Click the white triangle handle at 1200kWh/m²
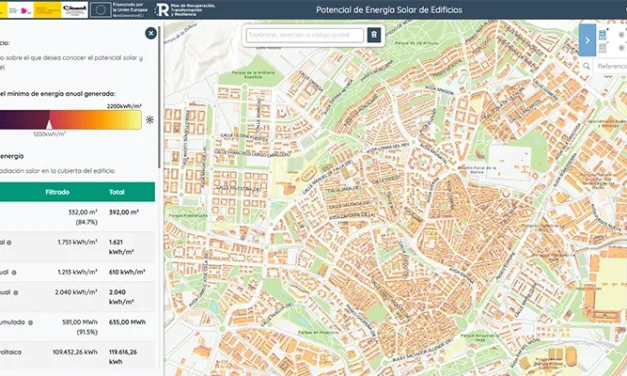Image resolution: width=627 pixels, height=376 pixels. (49, 124)
